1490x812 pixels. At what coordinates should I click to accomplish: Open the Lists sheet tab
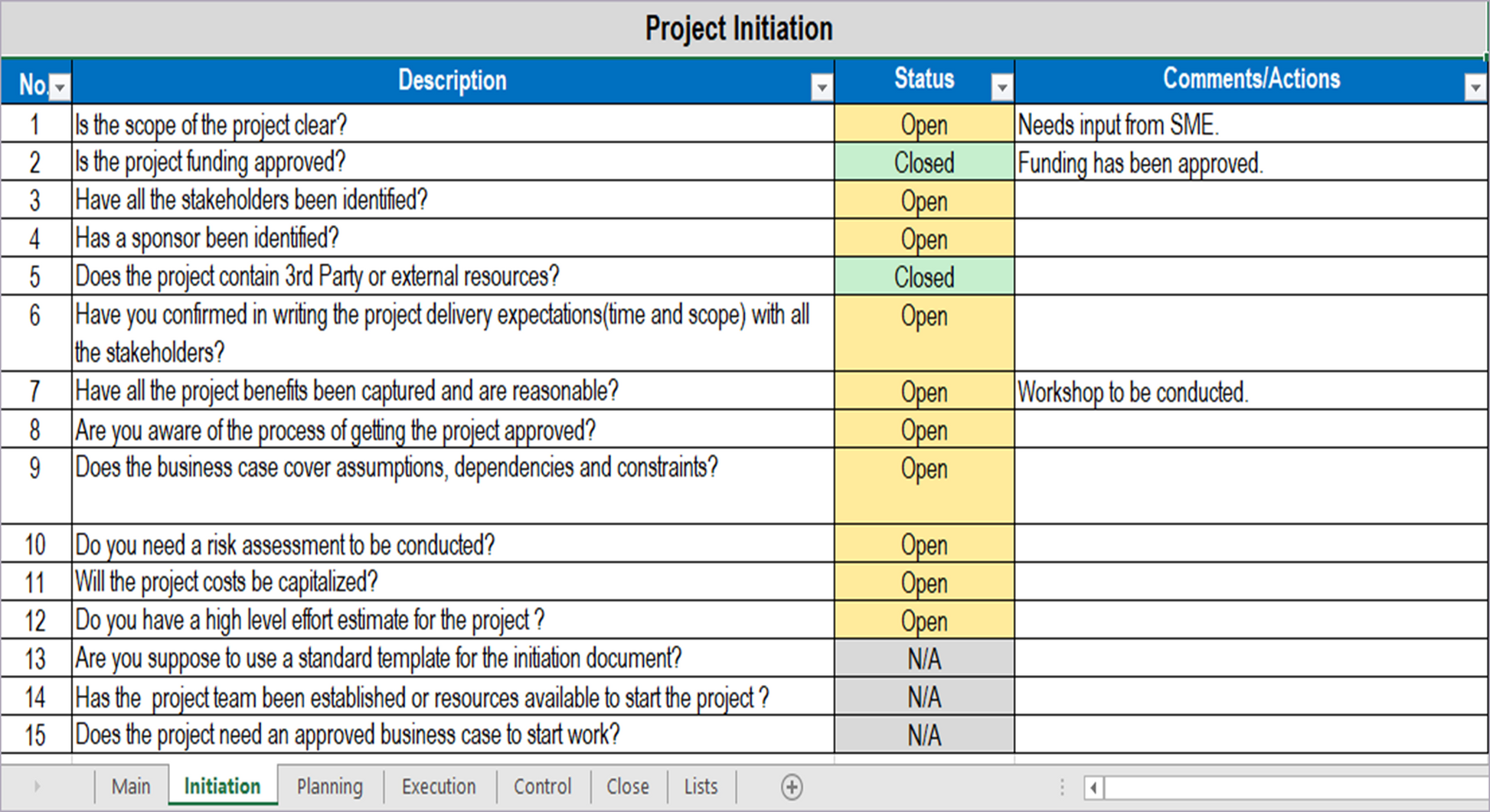pyautogui.click(x=701, y=787)
